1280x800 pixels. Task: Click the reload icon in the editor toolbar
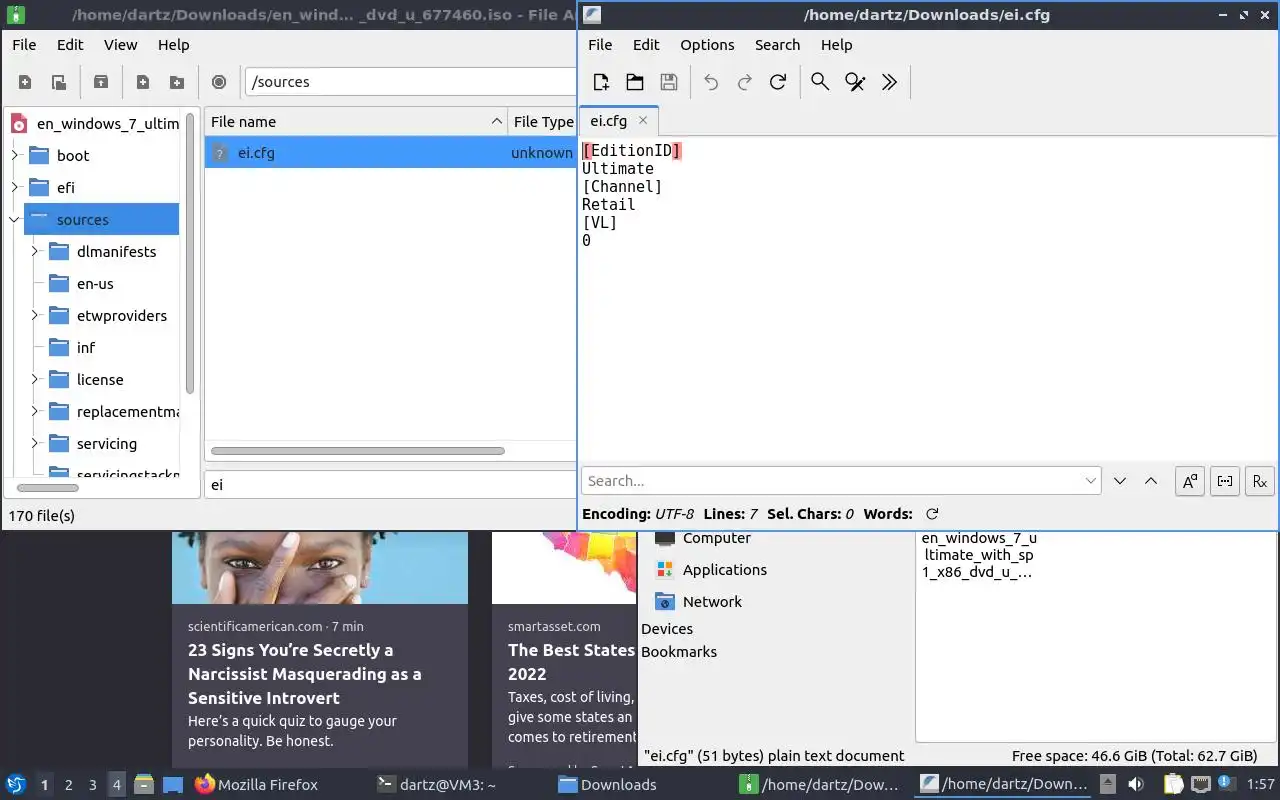click(x=778, y=82)
